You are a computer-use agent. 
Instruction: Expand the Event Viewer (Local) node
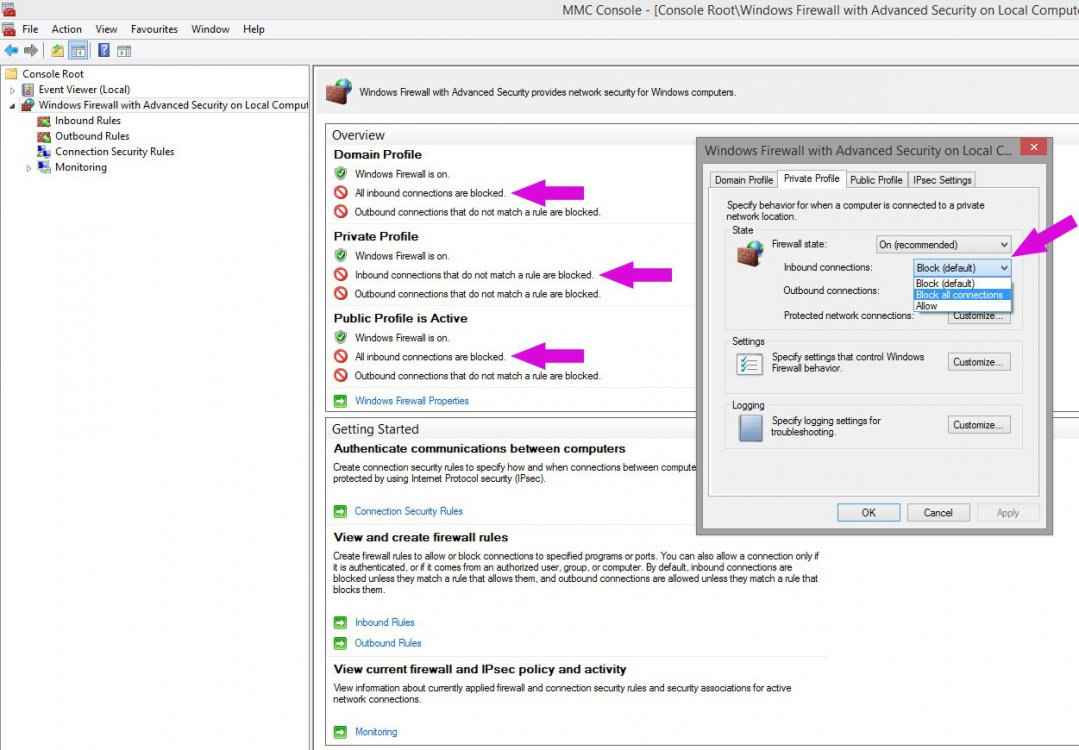[x=12, y=89]
